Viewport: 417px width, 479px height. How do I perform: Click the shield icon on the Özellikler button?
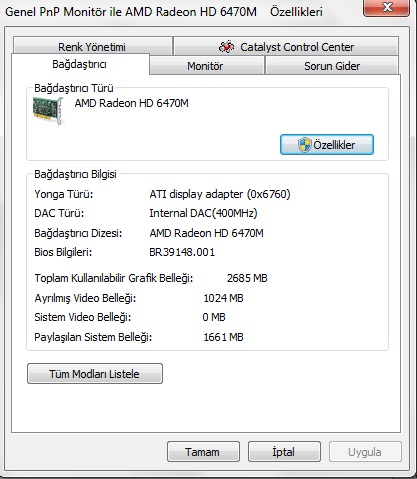(x=304, y=145)
